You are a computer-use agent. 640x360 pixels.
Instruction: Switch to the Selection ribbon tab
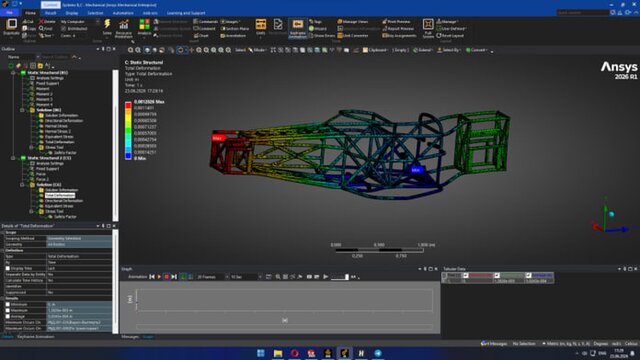coord(96,13)
